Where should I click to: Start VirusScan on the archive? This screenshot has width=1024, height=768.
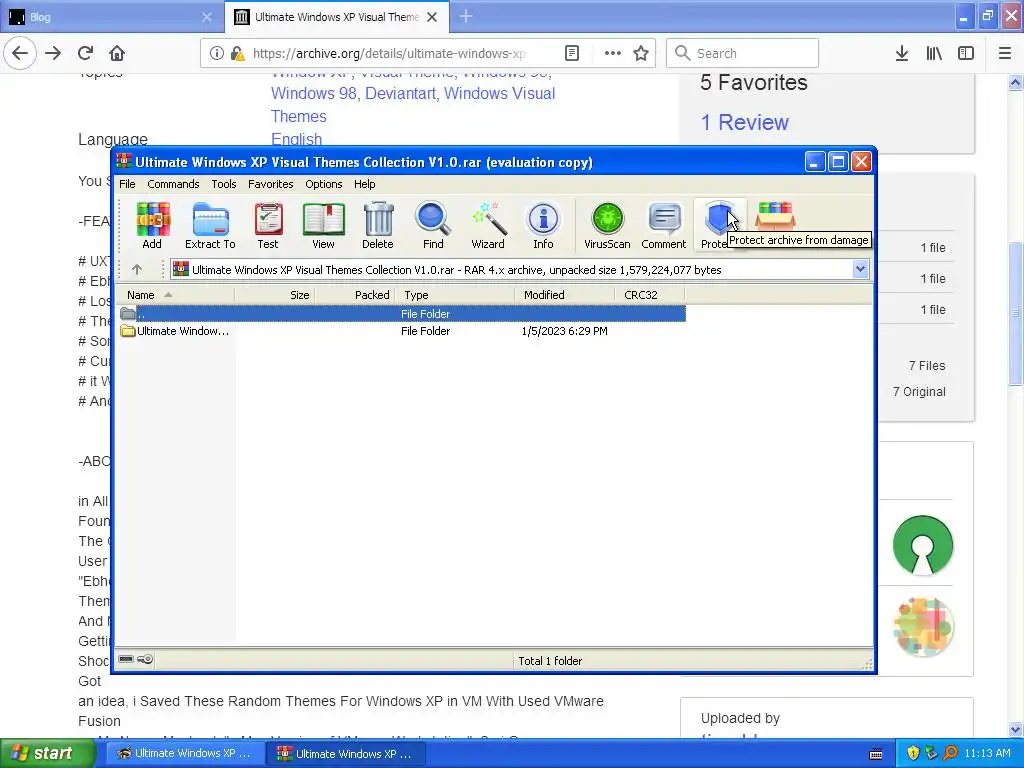point(607,225)
